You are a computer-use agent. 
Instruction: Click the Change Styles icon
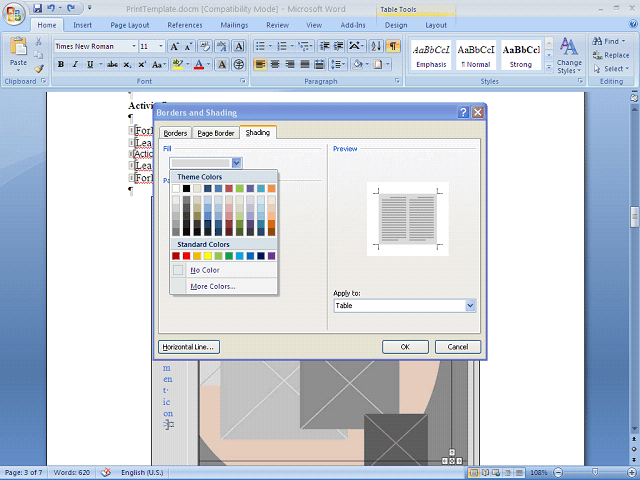569,54
